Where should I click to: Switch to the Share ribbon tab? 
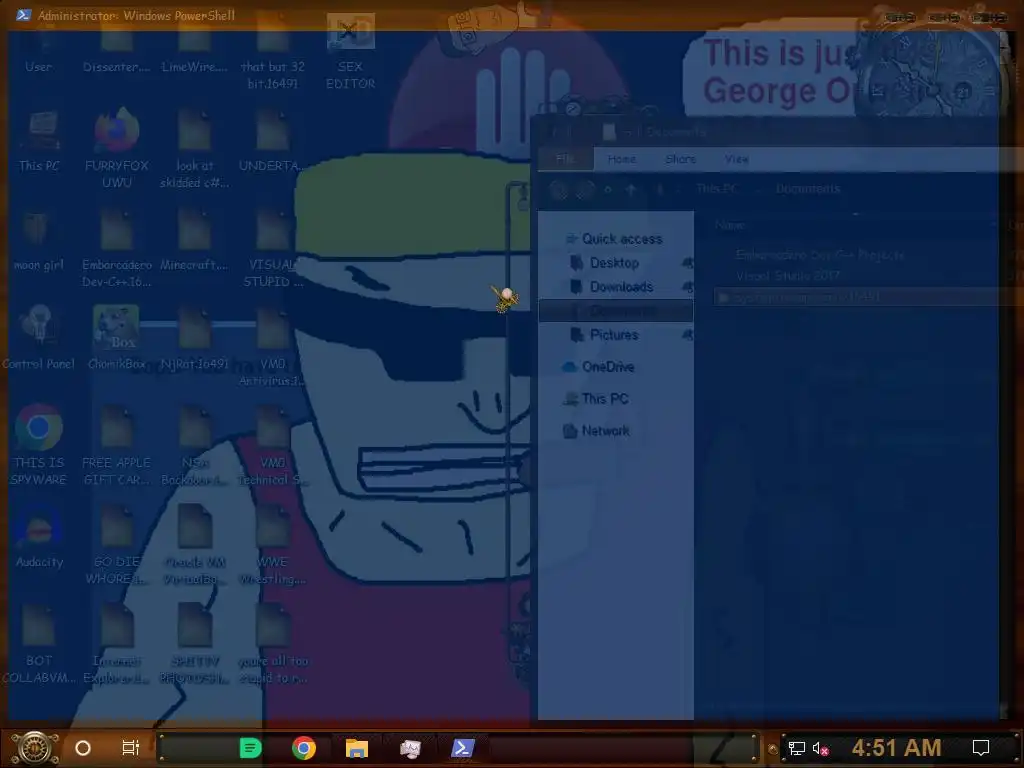680,159
